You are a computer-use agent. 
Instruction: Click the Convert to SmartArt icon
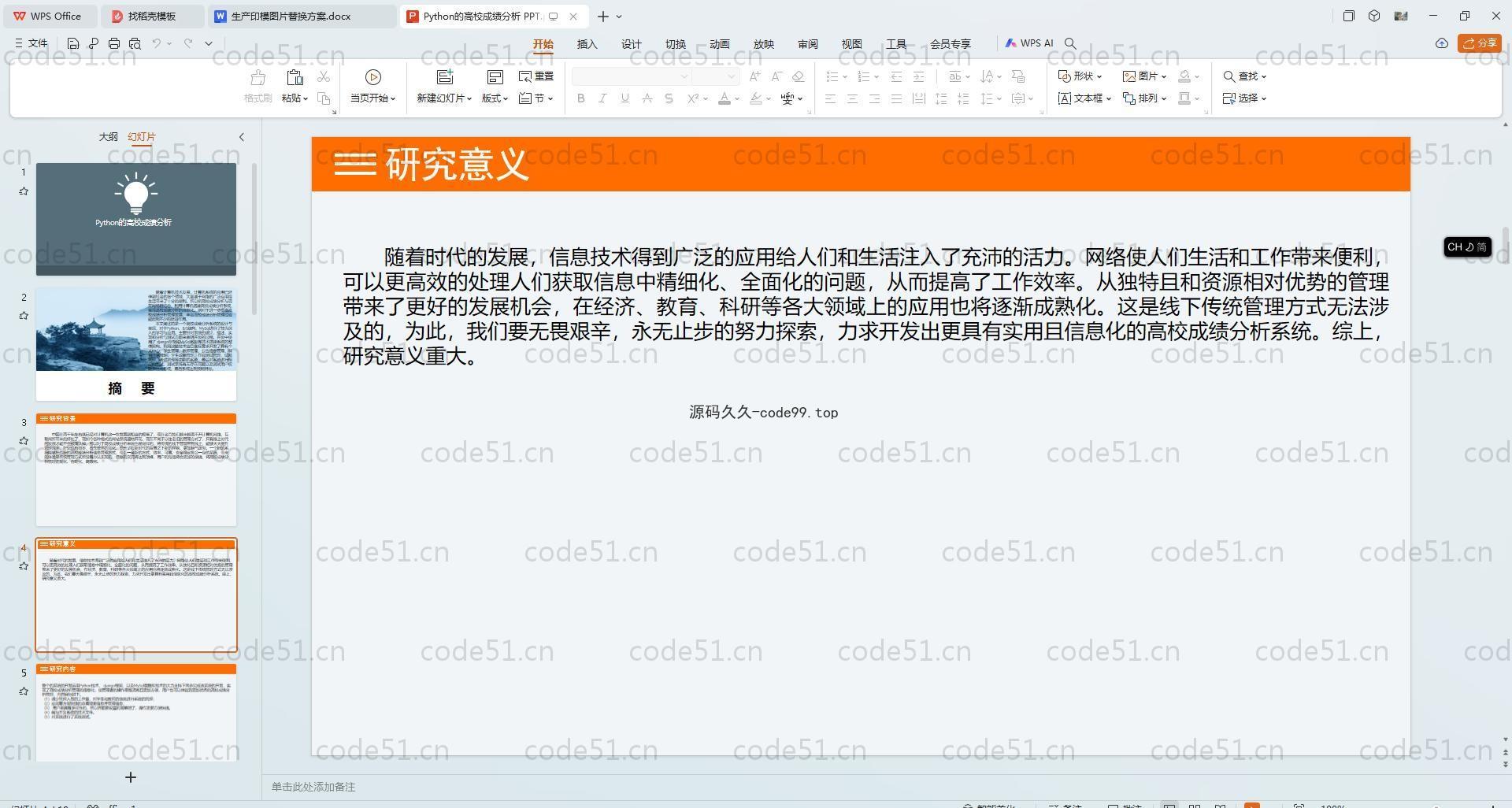[1018, 76]
